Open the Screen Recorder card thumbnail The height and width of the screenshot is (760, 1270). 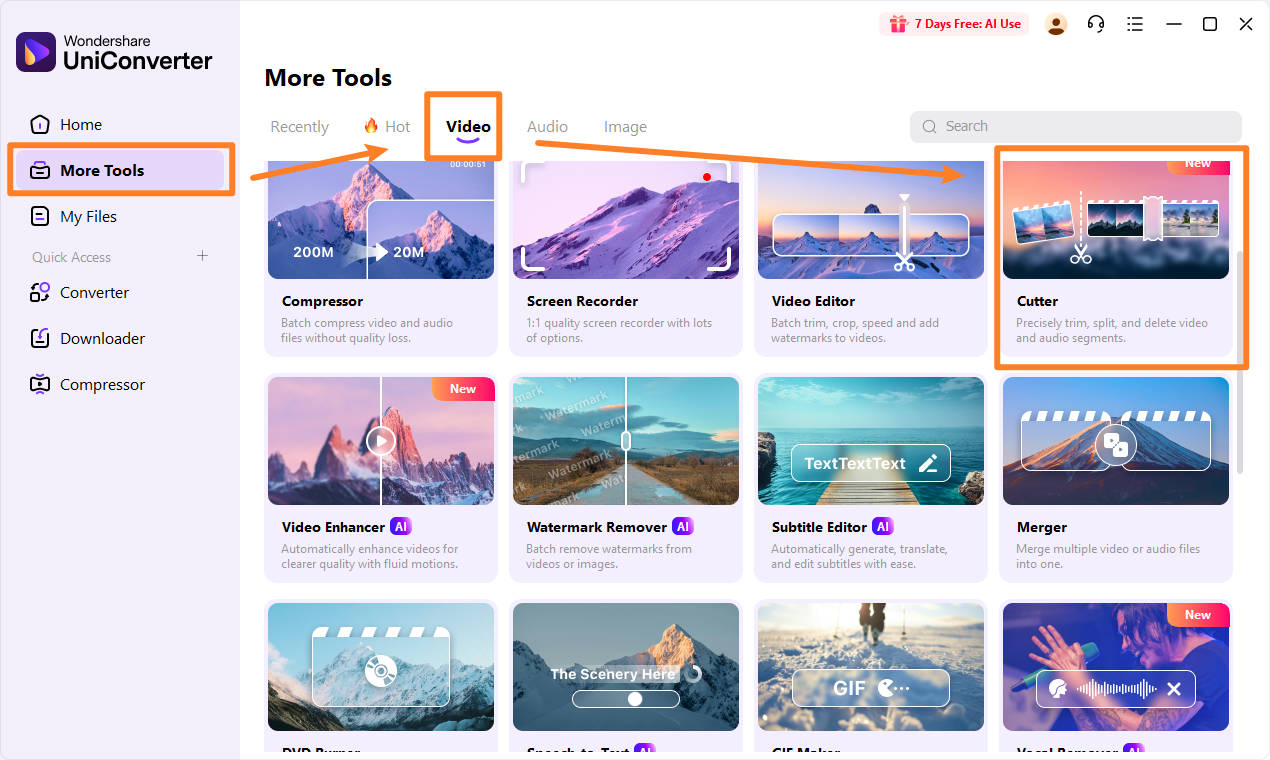[626, 220]
